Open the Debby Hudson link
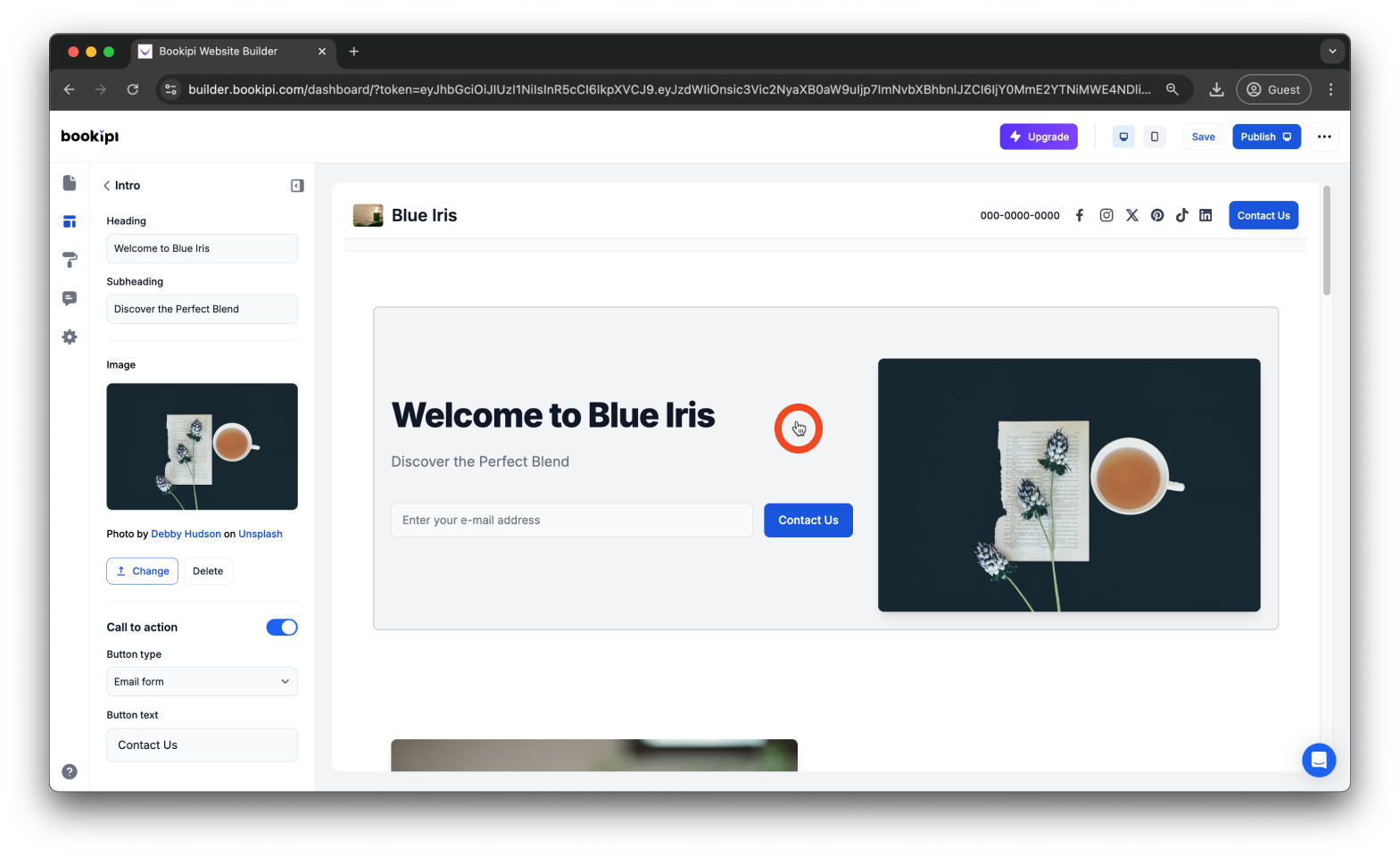This screenshot has height=857, width=1400. coord(186,534)
